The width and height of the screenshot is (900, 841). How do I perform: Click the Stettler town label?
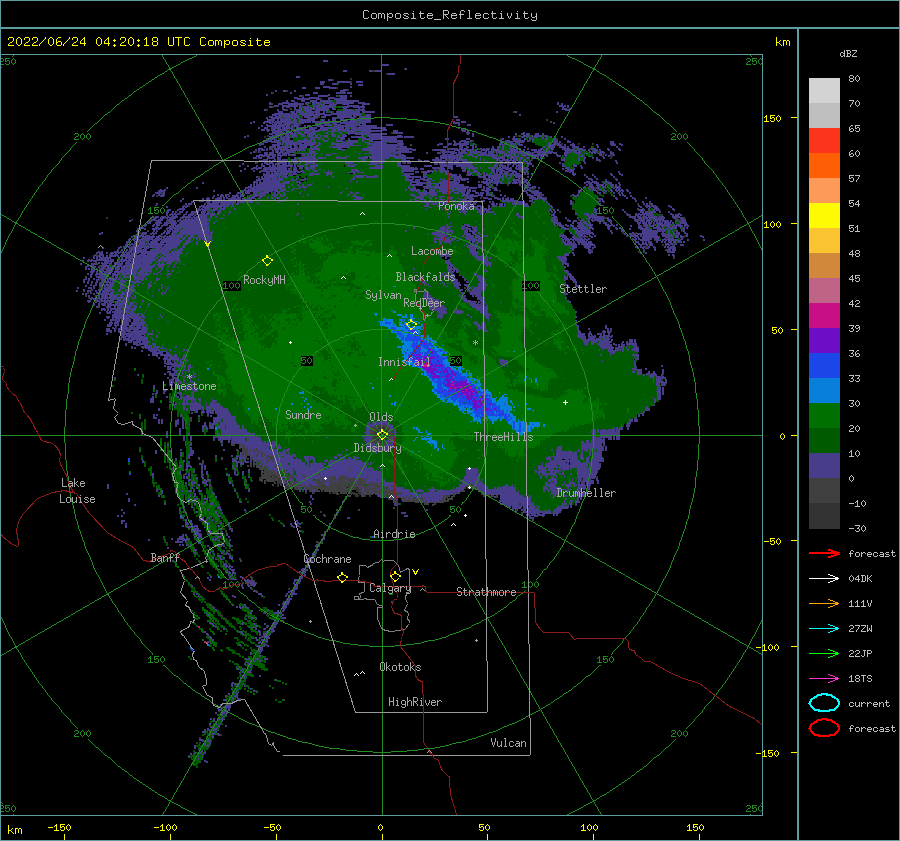(x=583, y=289)
